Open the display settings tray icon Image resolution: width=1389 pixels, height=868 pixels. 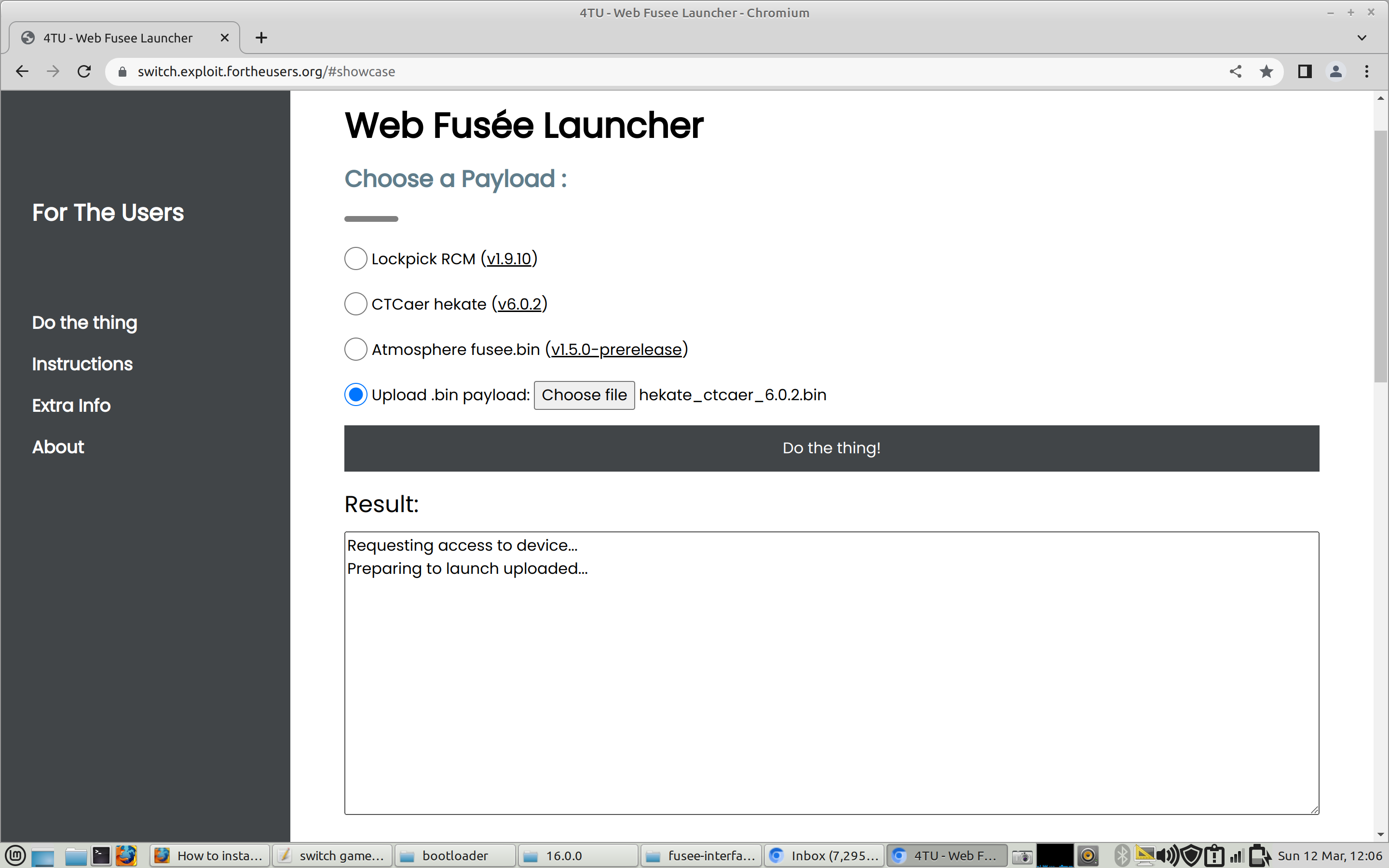pos(1144,856)
